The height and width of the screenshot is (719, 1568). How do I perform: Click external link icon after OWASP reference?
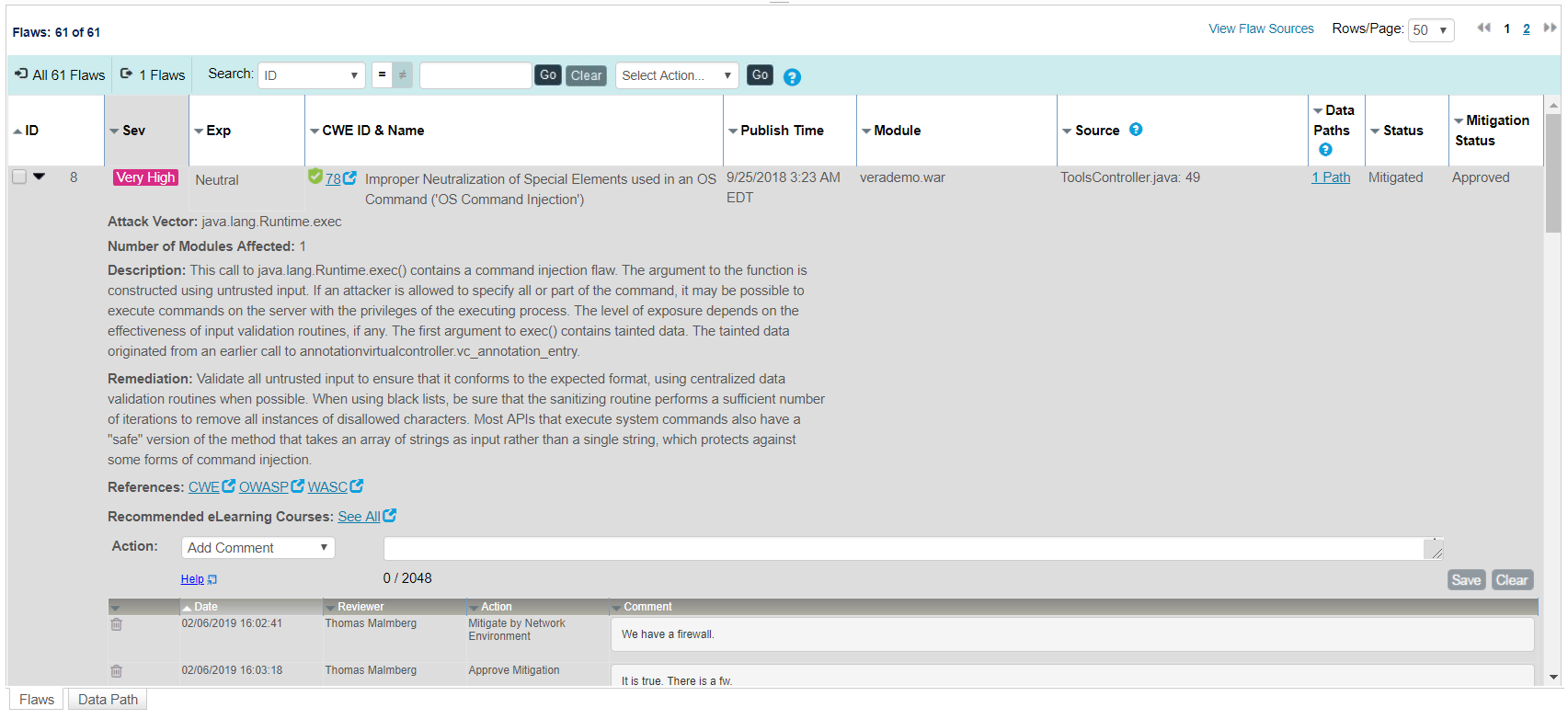coord(298,486)
